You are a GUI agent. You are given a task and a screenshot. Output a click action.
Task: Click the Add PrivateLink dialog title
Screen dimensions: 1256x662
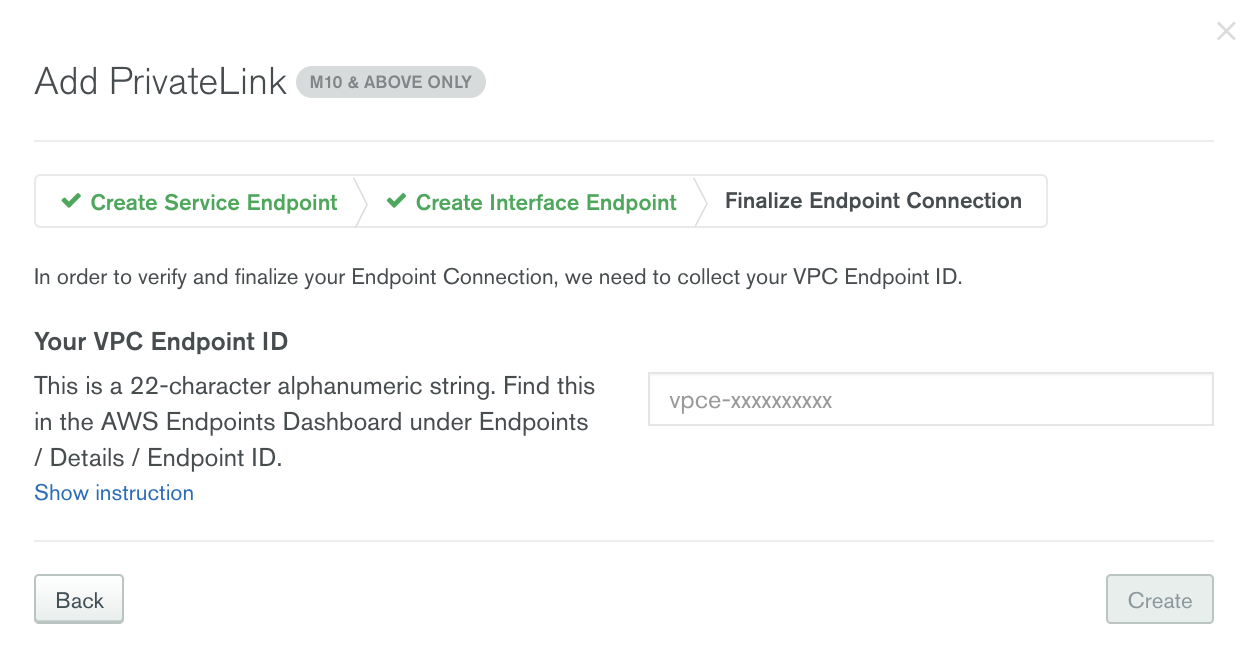click(x=160, y=81)
